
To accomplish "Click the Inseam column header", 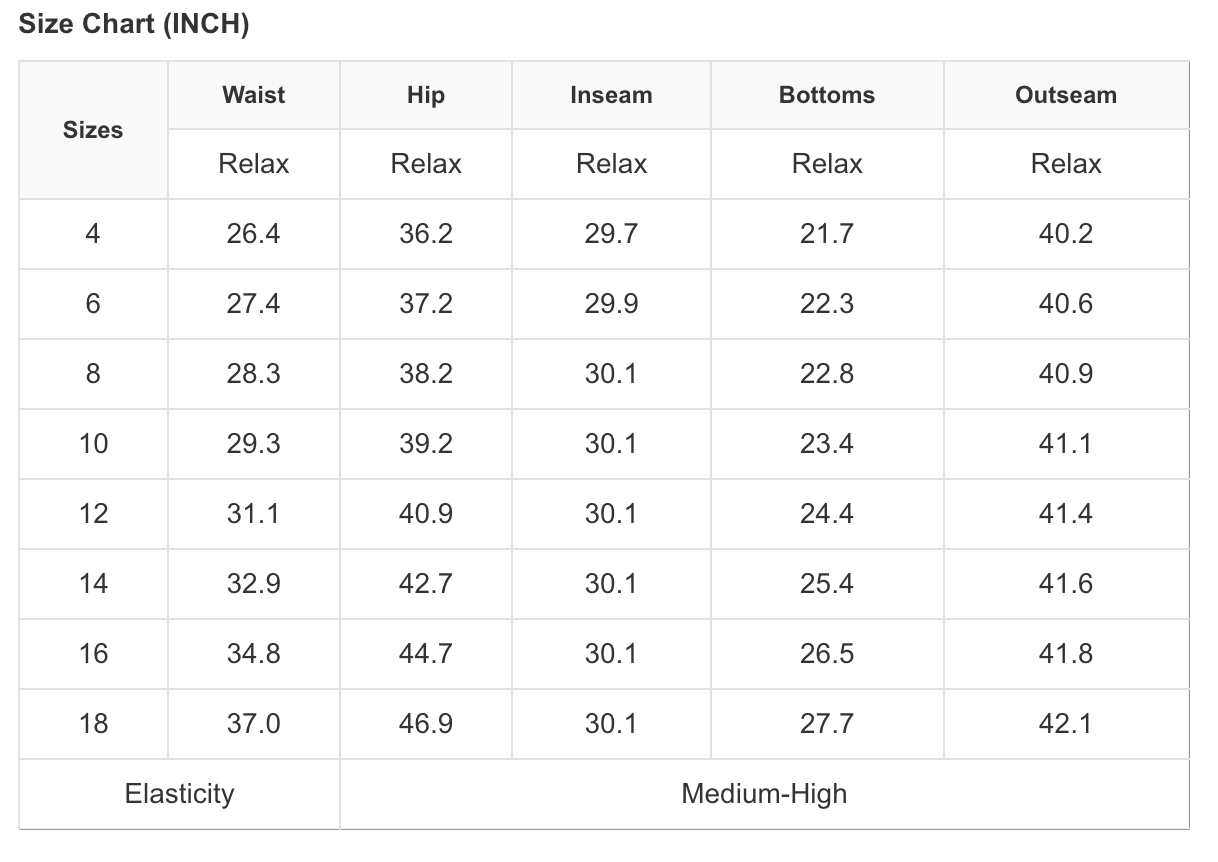I will tap(611, 95).
